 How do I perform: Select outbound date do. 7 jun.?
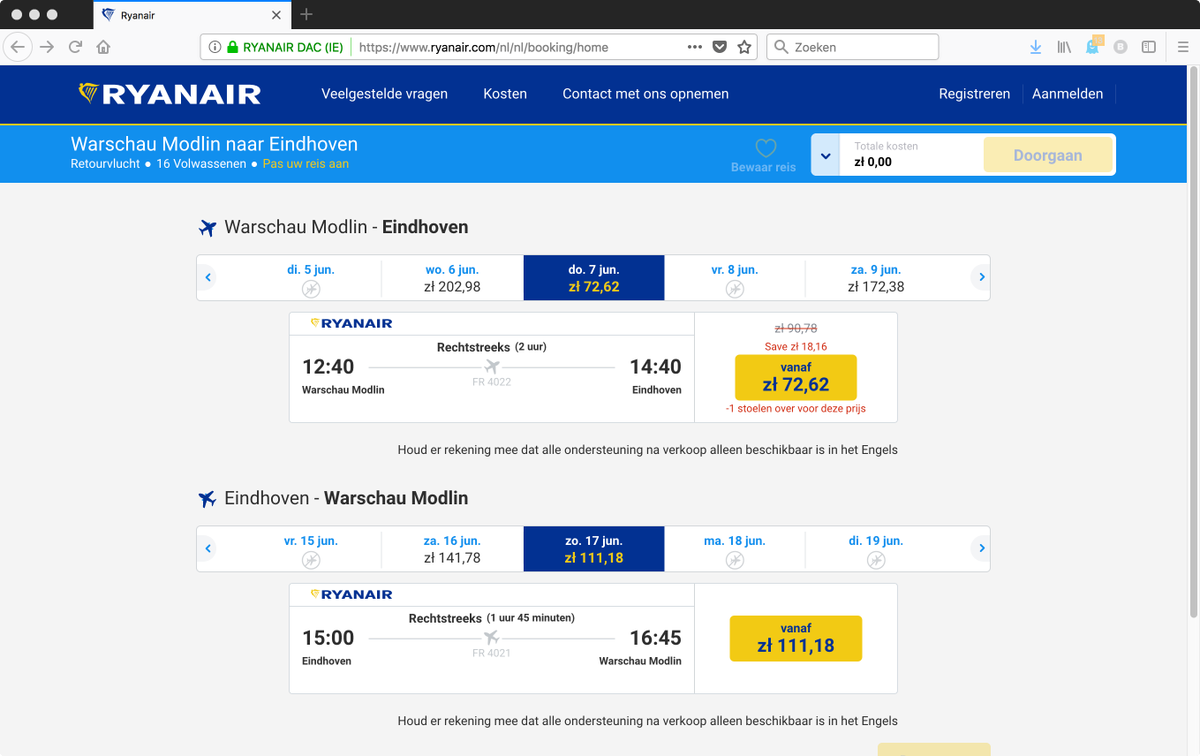pyautogui.click(x=594, y=278)
